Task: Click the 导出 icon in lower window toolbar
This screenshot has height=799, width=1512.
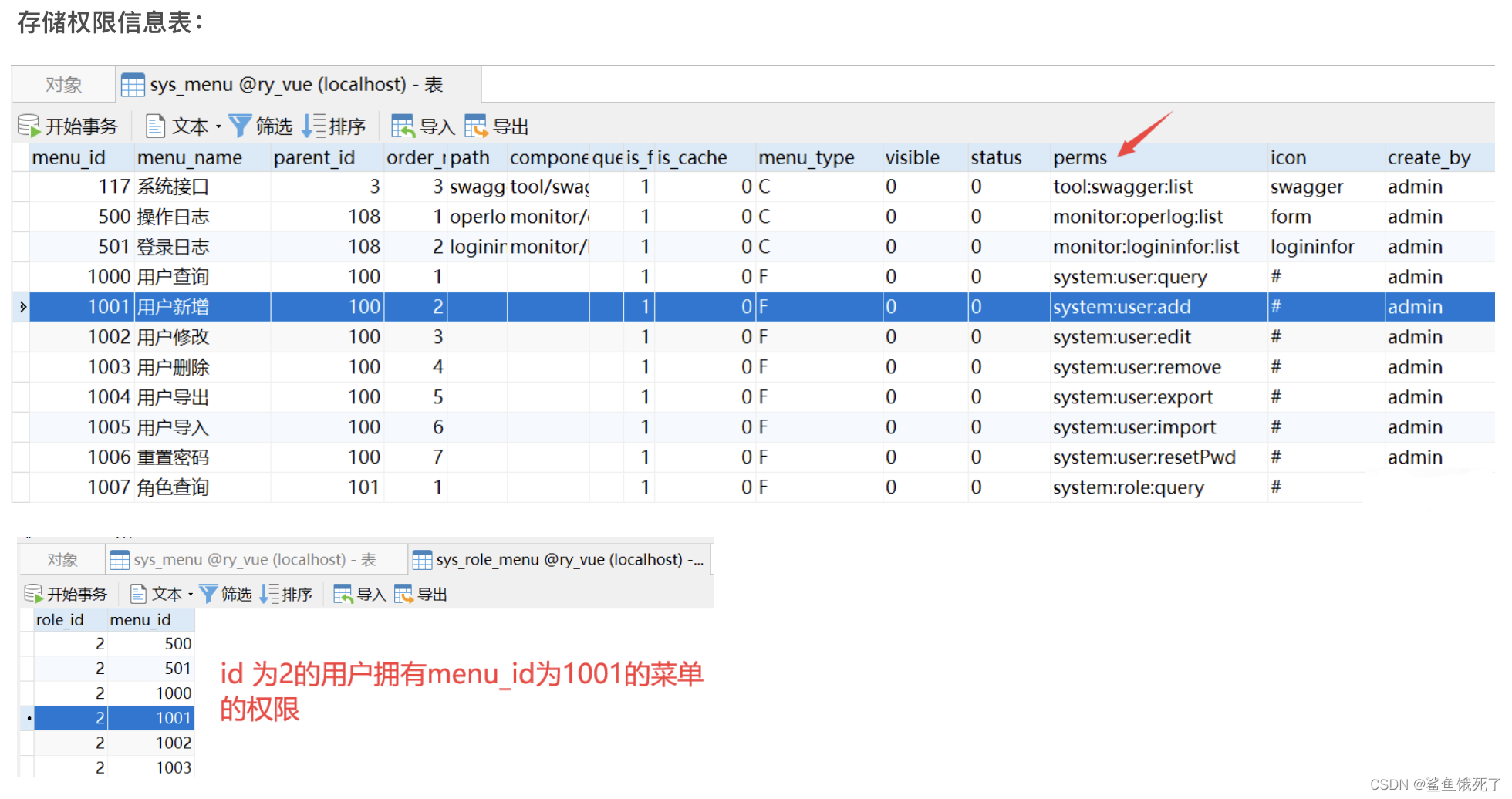Action: (x=403, y=594)
